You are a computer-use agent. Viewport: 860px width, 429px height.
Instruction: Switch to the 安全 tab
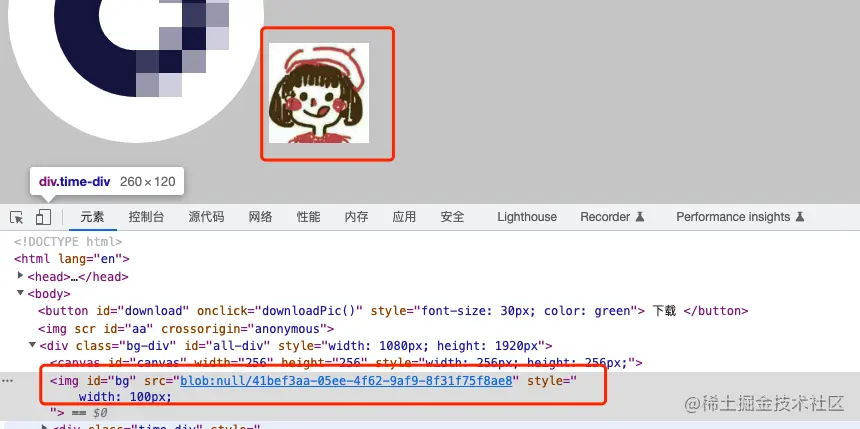pos(452,217)
